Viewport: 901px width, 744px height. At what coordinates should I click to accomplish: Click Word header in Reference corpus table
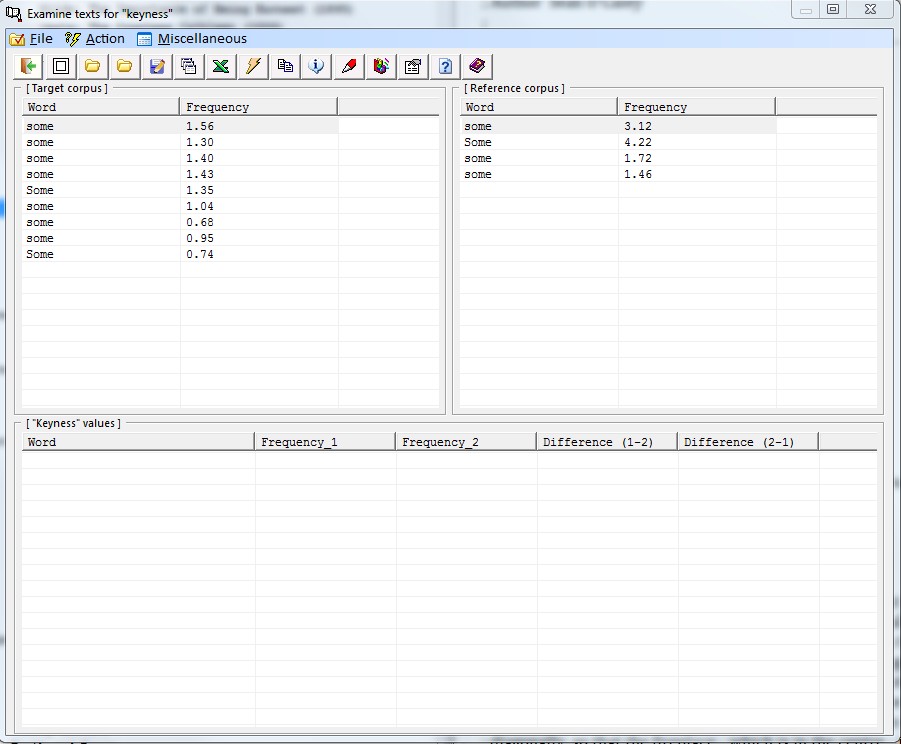538,107
